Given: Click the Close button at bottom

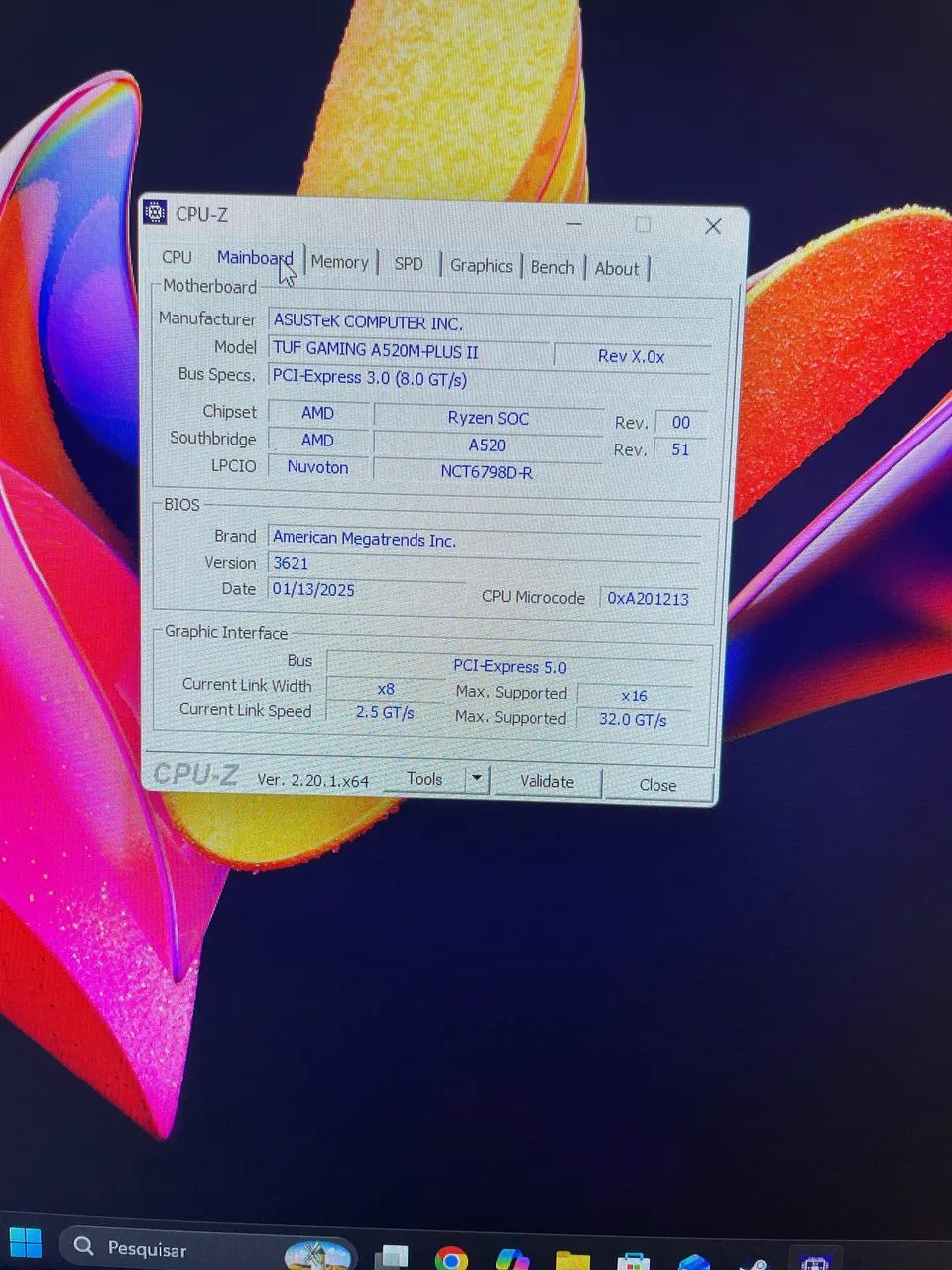Looking at the screenshot, I should click(657, 785).
